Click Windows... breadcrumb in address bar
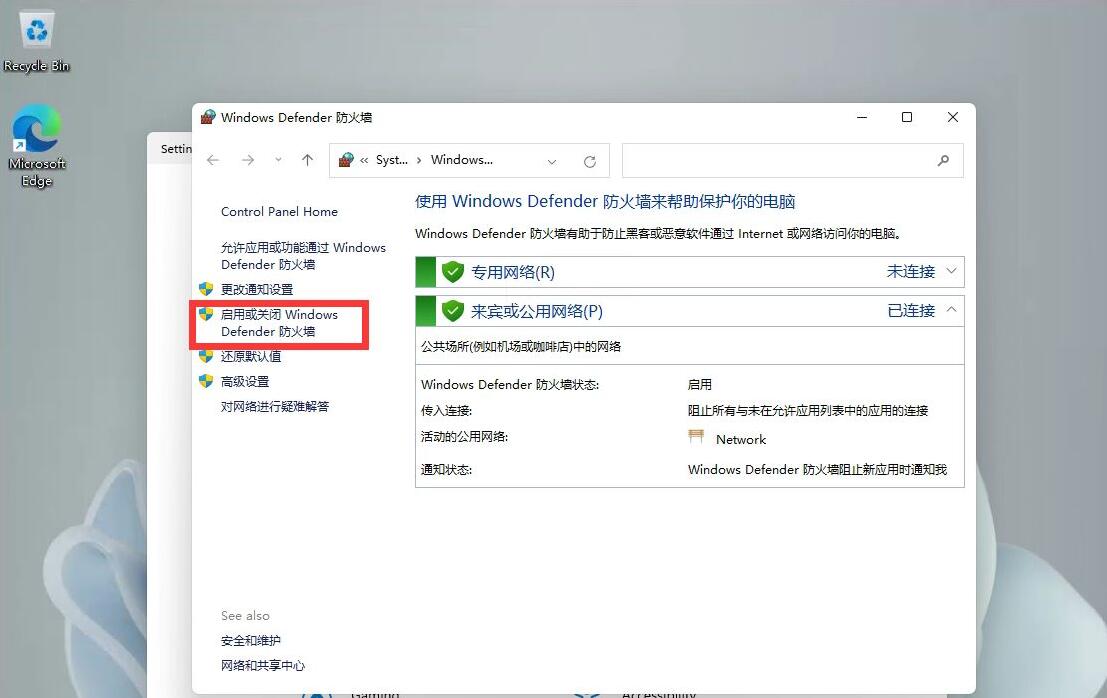This screenshot has height=698, width=1107. click(462, 160)
